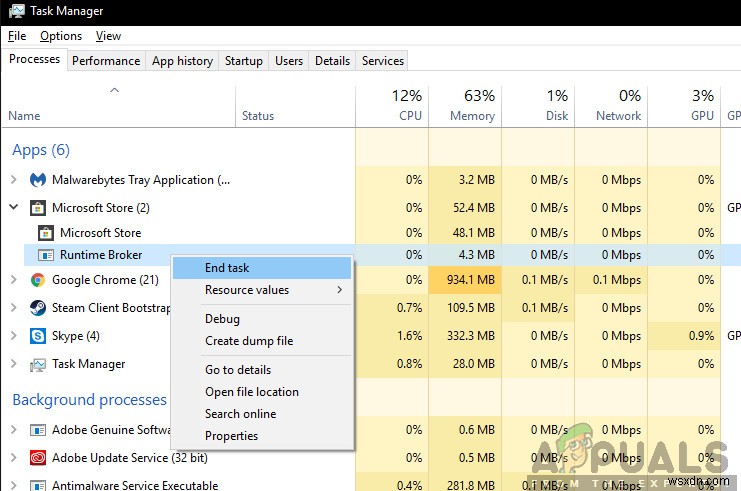The height and width of the screenshot is (491, 741).
Task: Switch to the Performance tab
Action: coord(106,61)
